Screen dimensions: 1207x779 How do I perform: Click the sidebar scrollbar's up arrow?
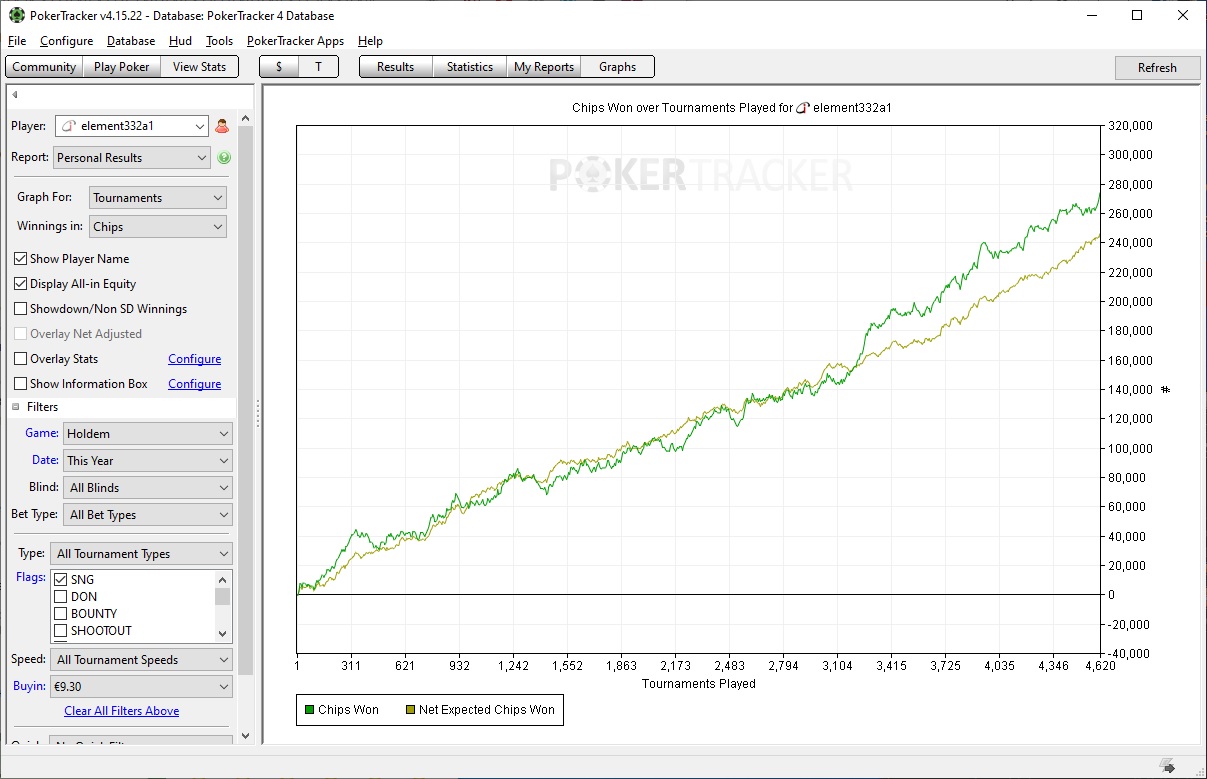click(x=246, y=119)
